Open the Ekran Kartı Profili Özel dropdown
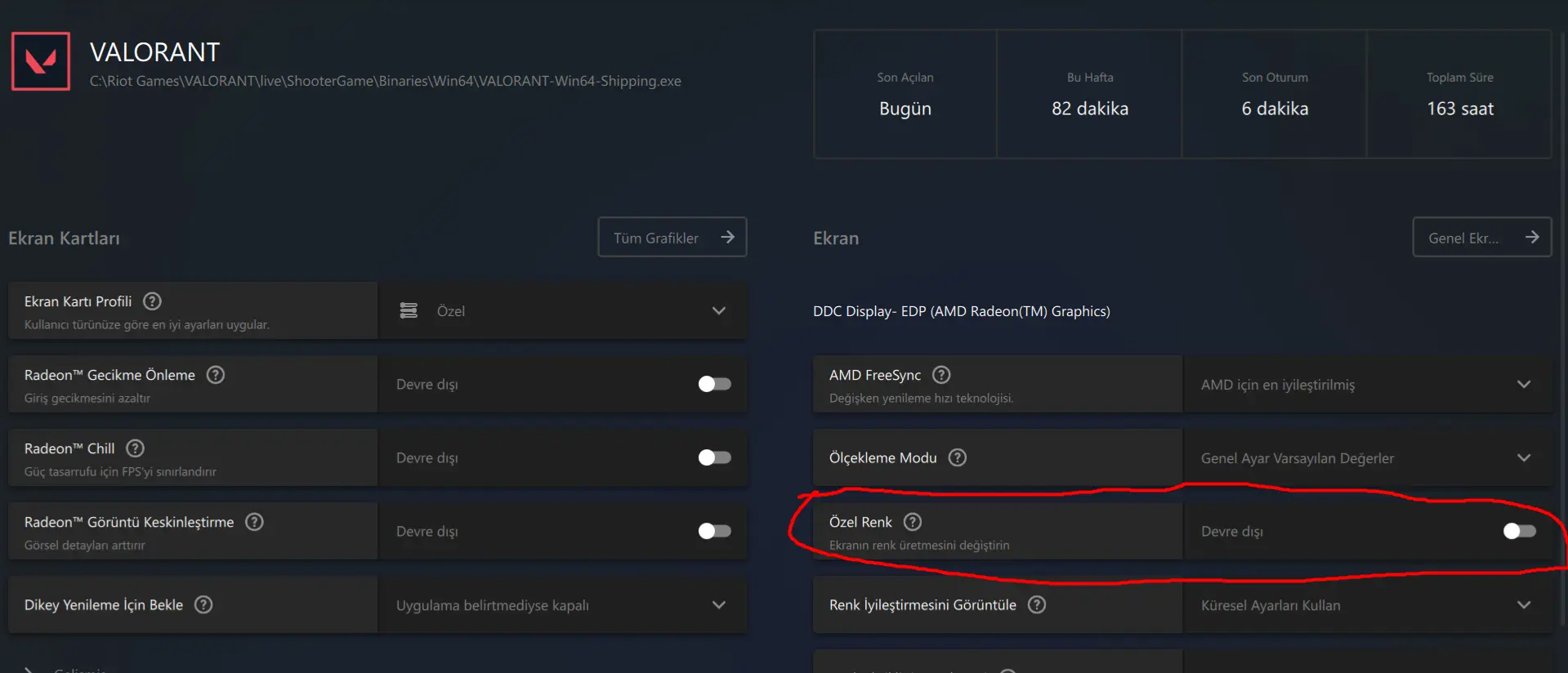The image size is (1568, 673). point(563,310)
